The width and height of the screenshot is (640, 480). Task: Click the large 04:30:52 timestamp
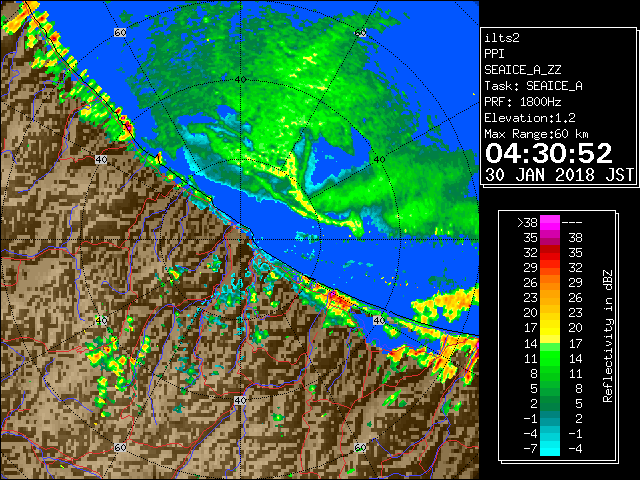coord(549,153)
